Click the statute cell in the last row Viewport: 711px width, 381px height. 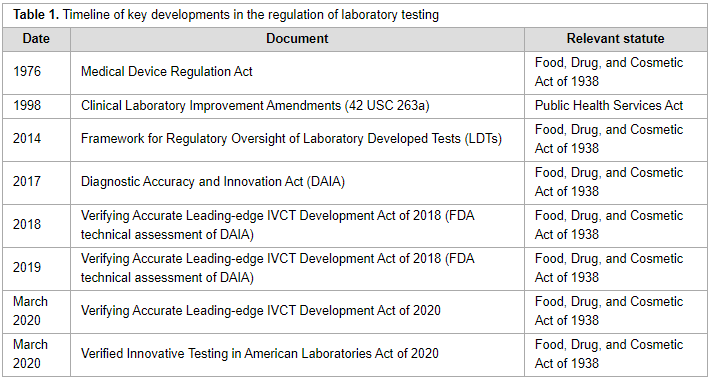coord(615,354)
